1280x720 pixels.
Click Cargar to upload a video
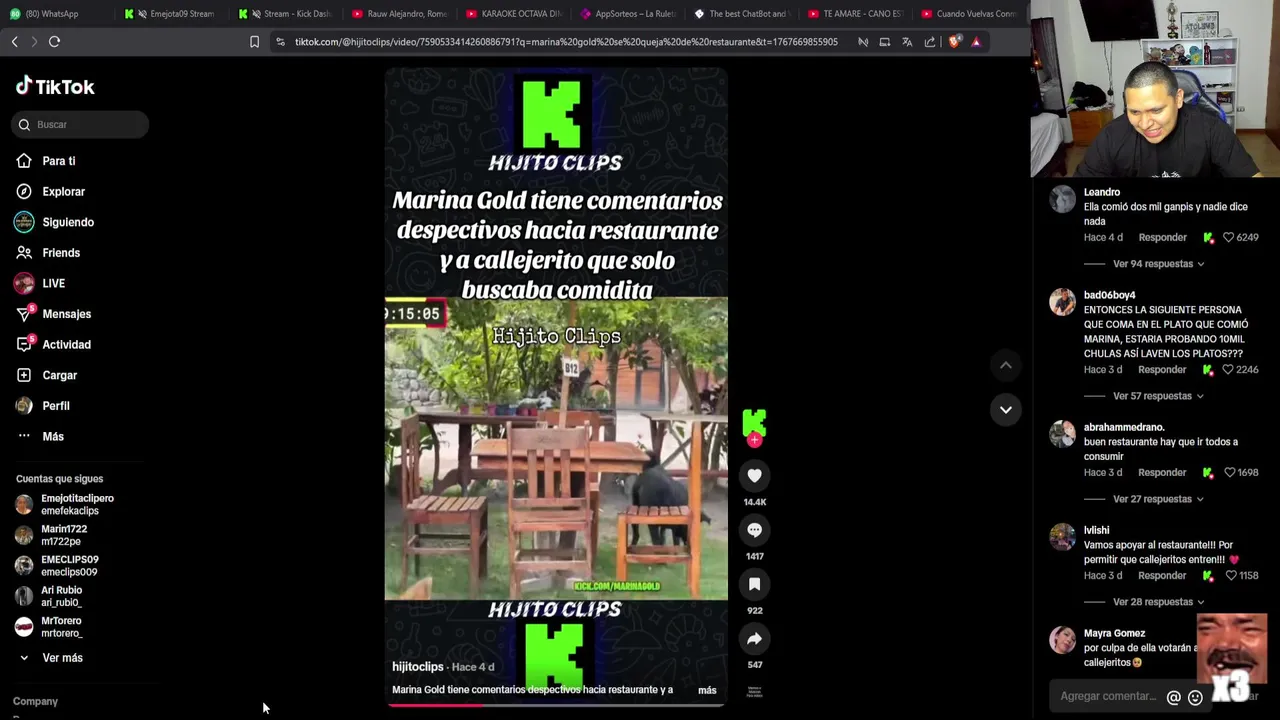[46, 375]
